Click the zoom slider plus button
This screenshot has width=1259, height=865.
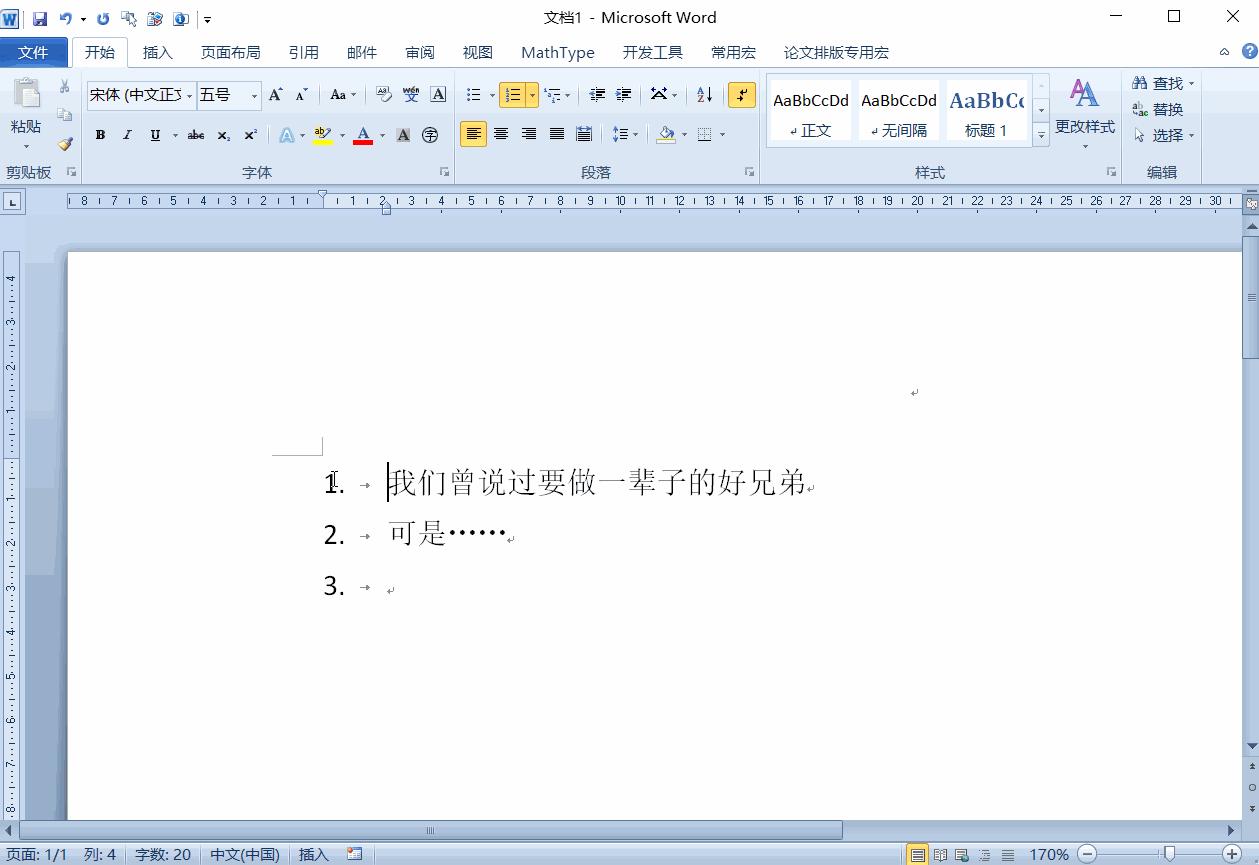coord(1232,855)
